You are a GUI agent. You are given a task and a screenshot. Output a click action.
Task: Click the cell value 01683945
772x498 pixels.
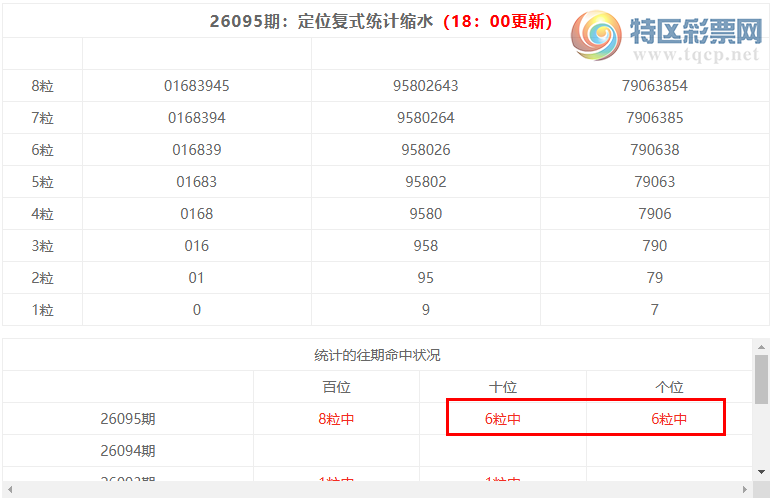[x=197, y=86]
